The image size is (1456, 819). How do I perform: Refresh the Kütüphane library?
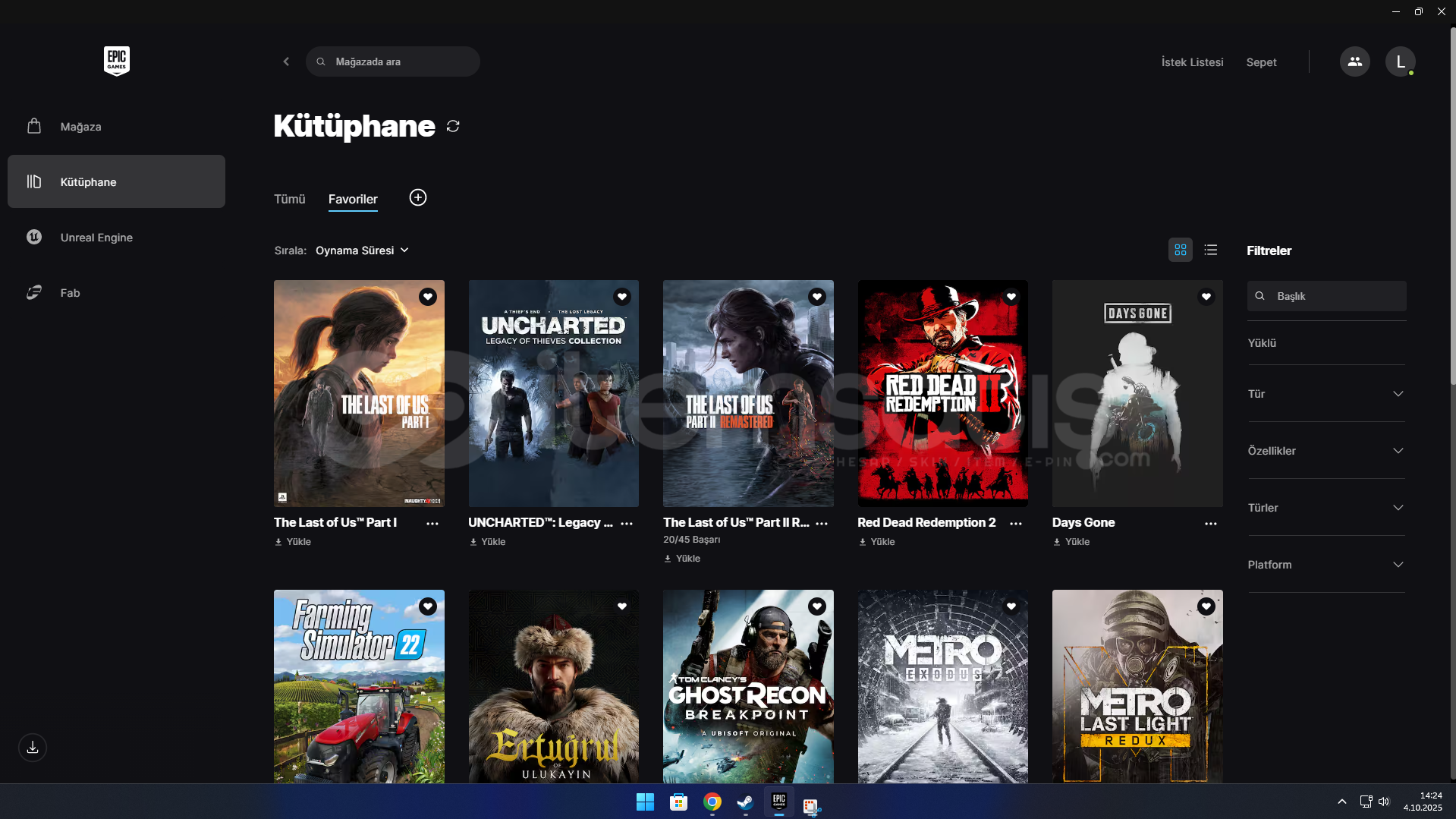(x=453, y=126)
